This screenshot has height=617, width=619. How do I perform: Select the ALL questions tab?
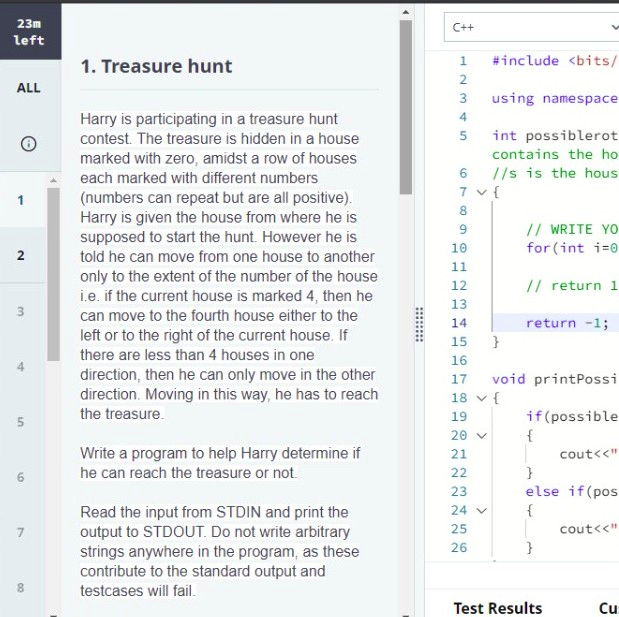(28, 88)
